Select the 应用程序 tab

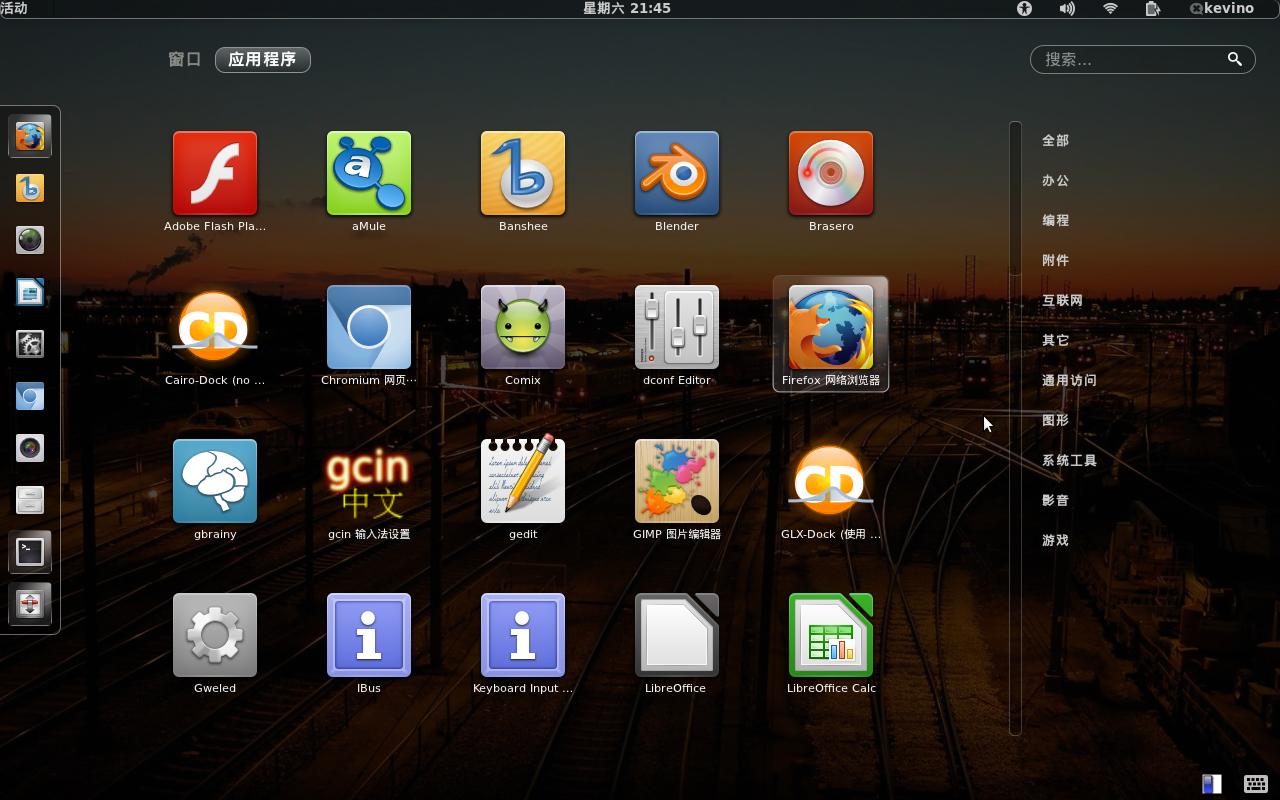tap(262, 60)
